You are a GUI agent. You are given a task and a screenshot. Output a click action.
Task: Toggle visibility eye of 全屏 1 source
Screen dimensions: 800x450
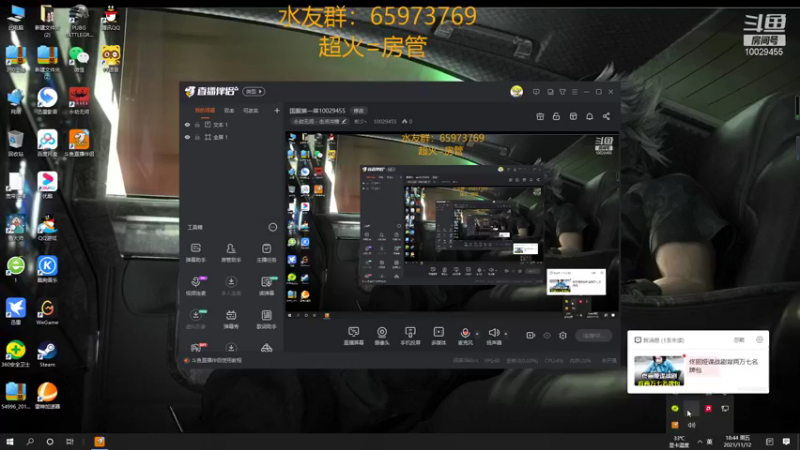coord(187,137)
